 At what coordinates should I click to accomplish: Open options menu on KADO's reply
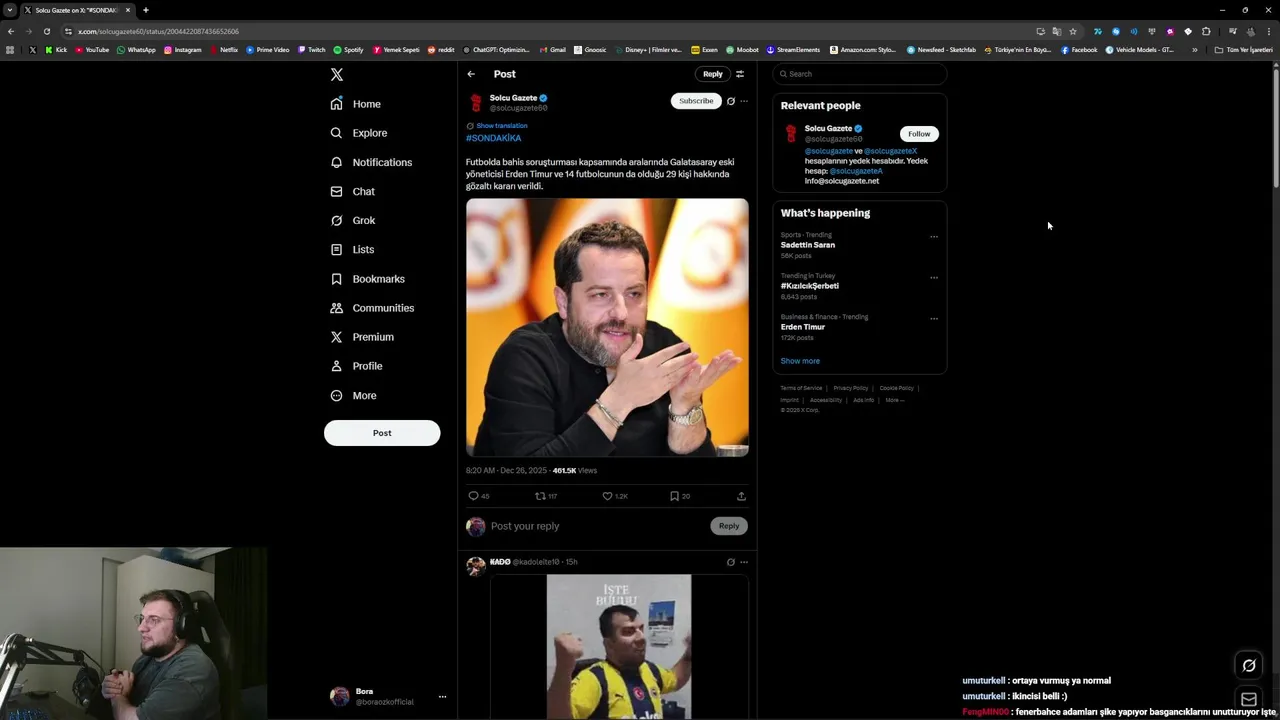744,562
